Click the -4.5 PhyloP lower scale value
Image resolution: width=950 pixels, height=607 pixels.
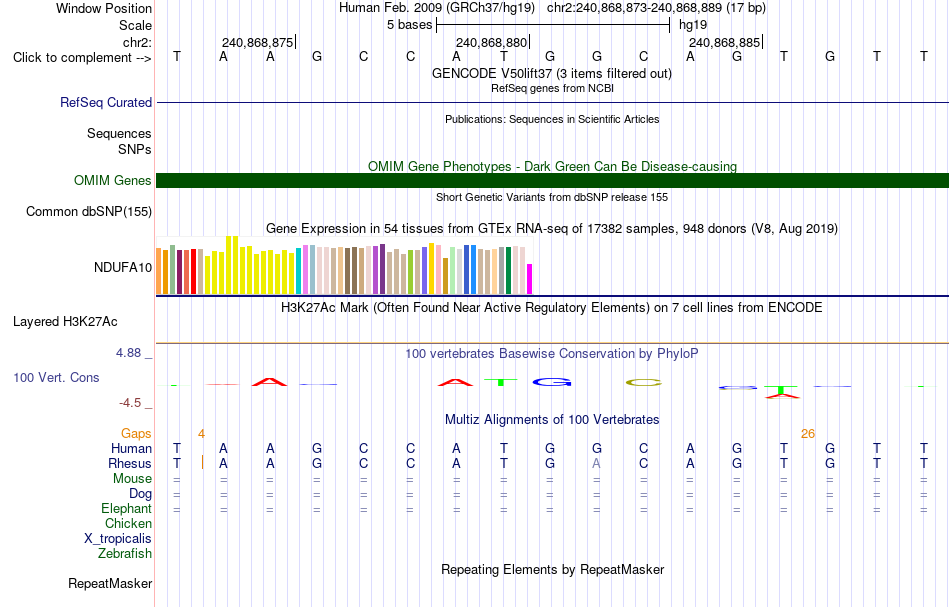[x=130, y=403]
